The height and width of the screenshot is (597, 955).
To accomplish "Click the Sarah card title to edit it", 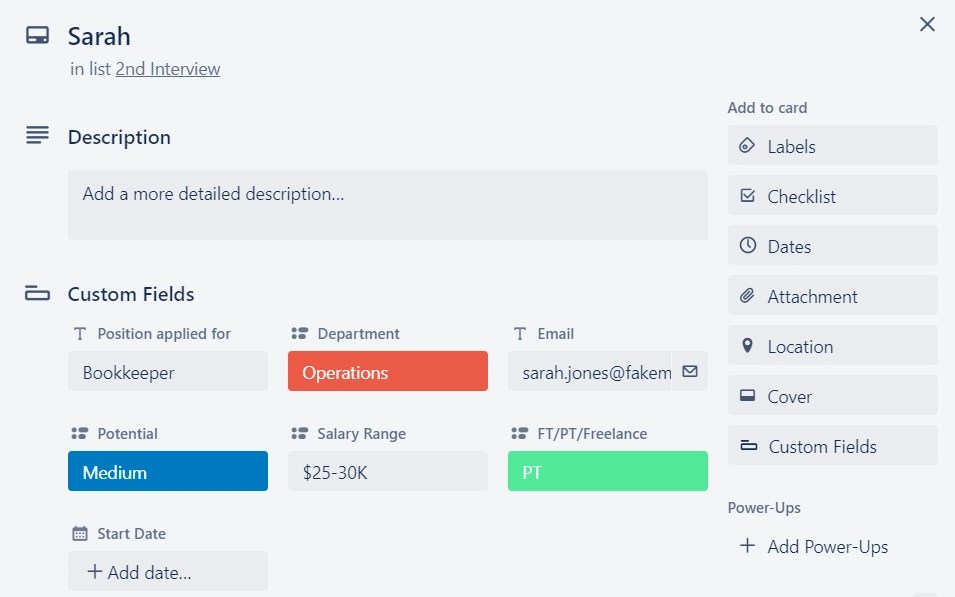I will 99,36.
